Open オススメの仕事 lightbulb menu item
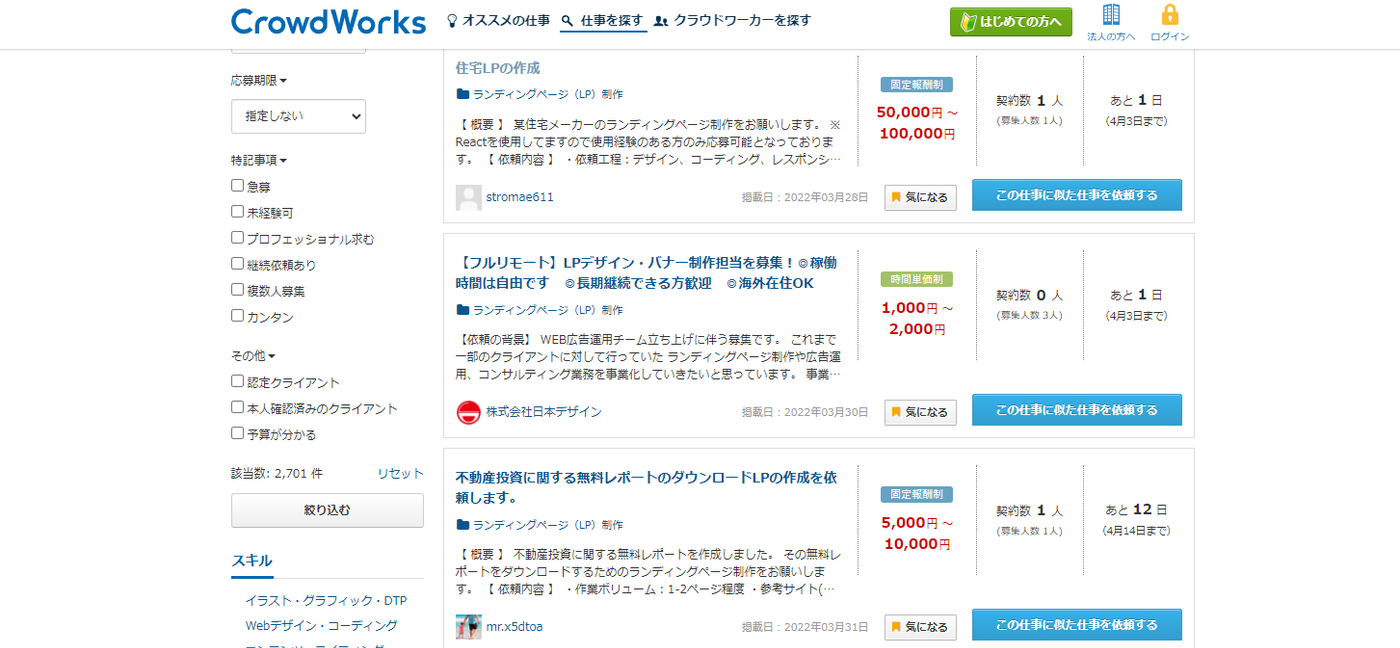The image size is (1400, 648). coord(498,20)
